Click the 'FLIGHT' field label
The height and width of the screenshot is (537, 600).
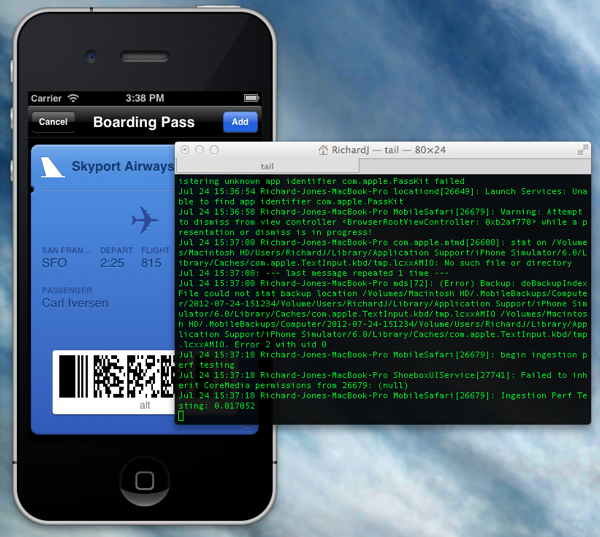pyautogui.click(x=155, y=250)
